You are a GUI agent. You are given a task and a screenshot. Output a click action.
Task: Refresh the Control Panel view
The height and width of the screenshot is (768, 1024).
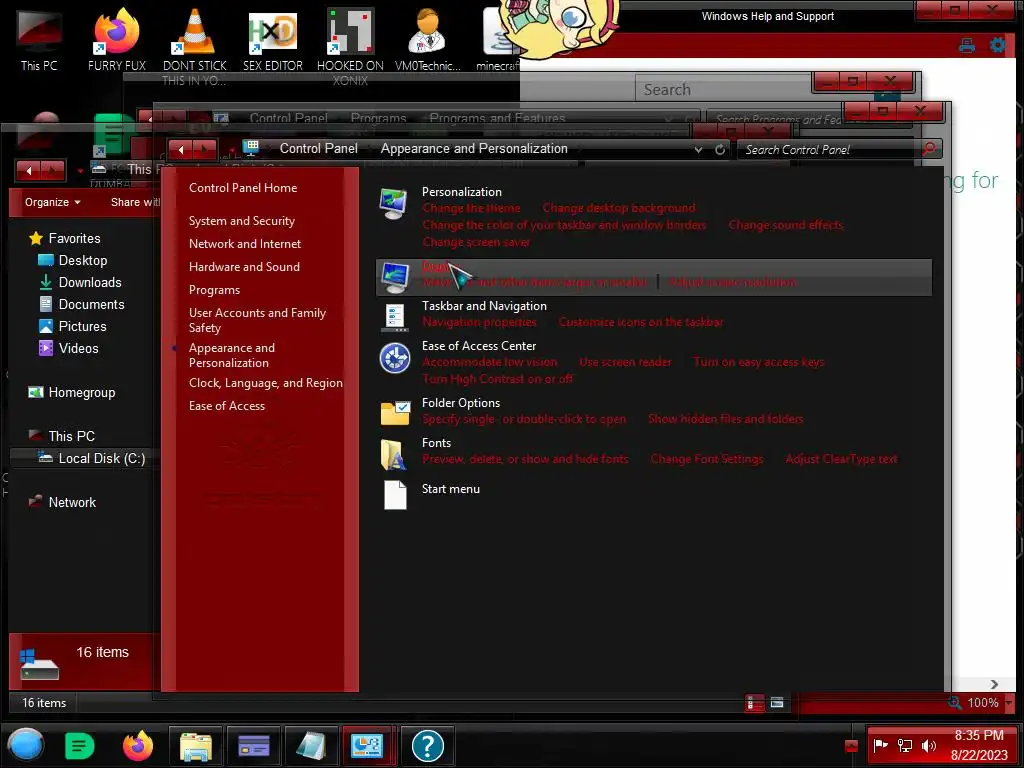click(x=720, y=150)
